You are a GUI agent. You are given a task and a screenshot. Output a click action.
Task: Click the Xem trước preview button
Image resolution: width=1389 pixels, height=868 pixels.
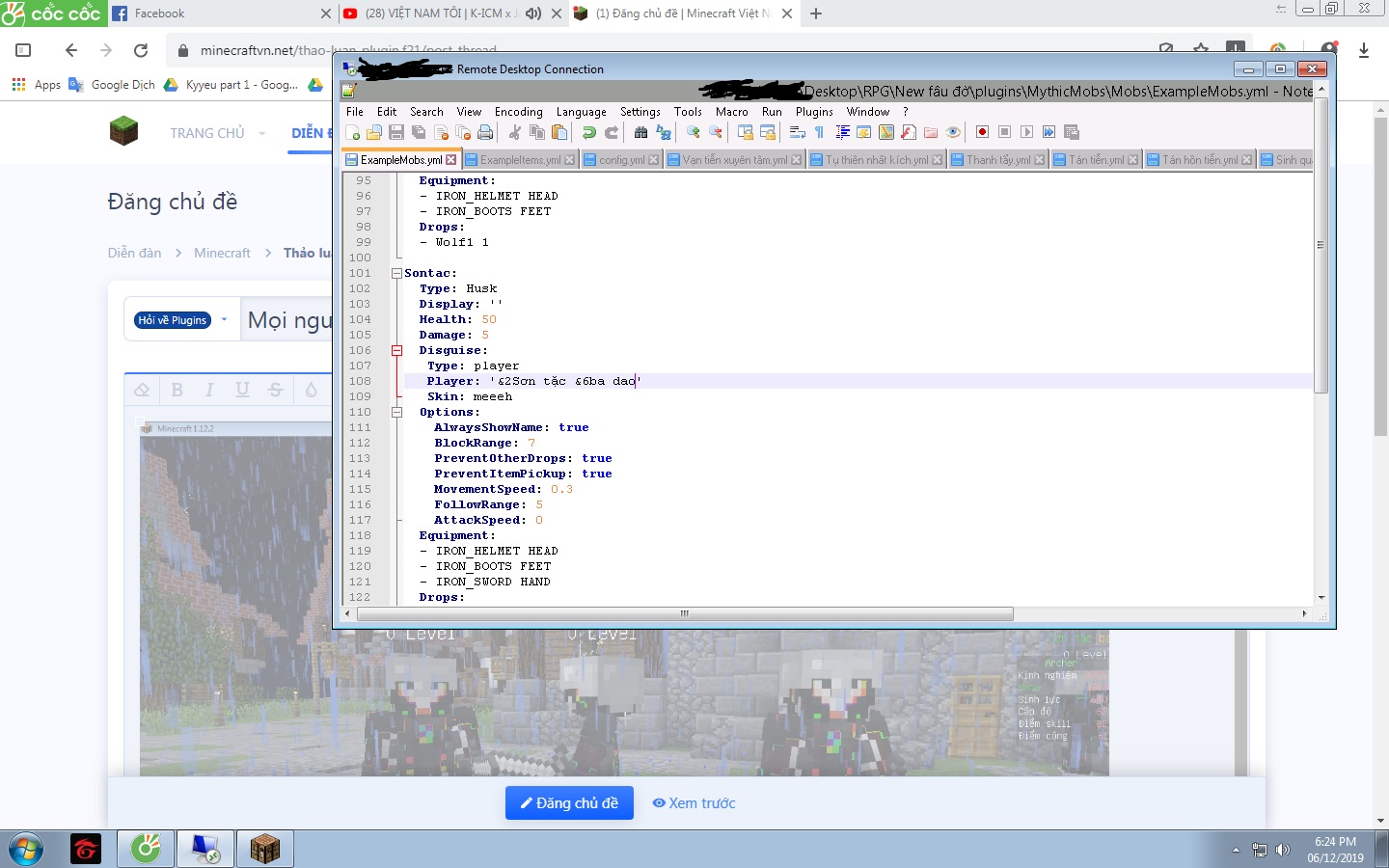click(x=694, y=803)
